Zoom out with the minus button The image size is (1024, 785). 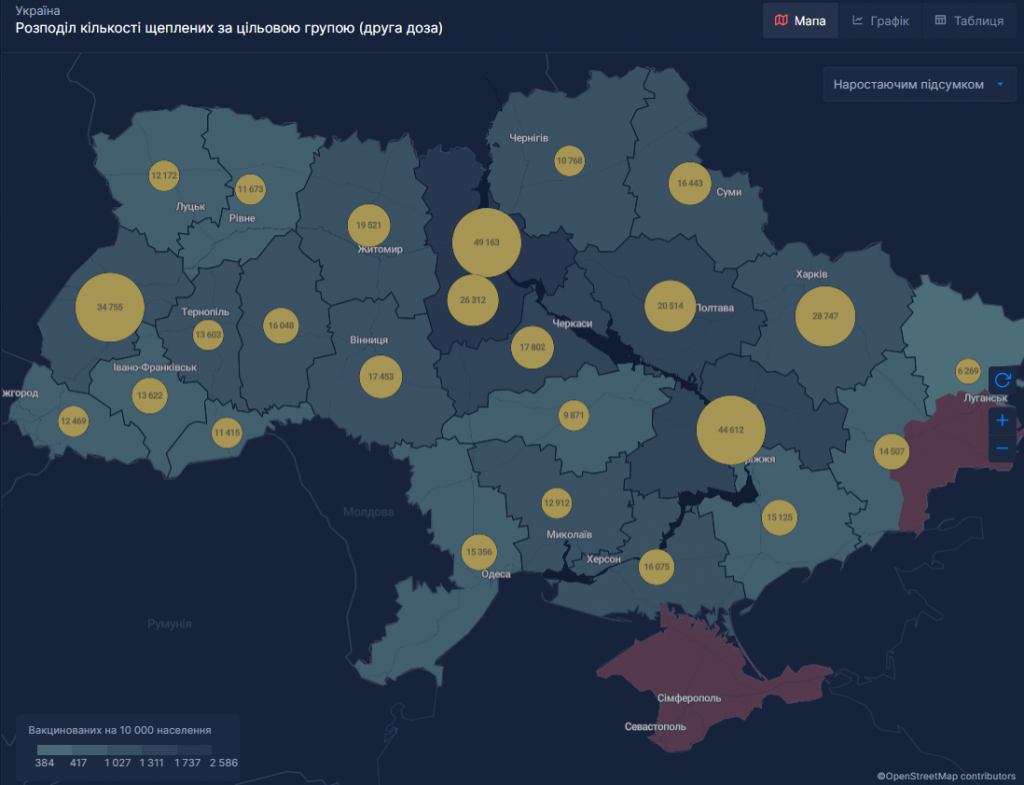click(x=1002, y=448)
